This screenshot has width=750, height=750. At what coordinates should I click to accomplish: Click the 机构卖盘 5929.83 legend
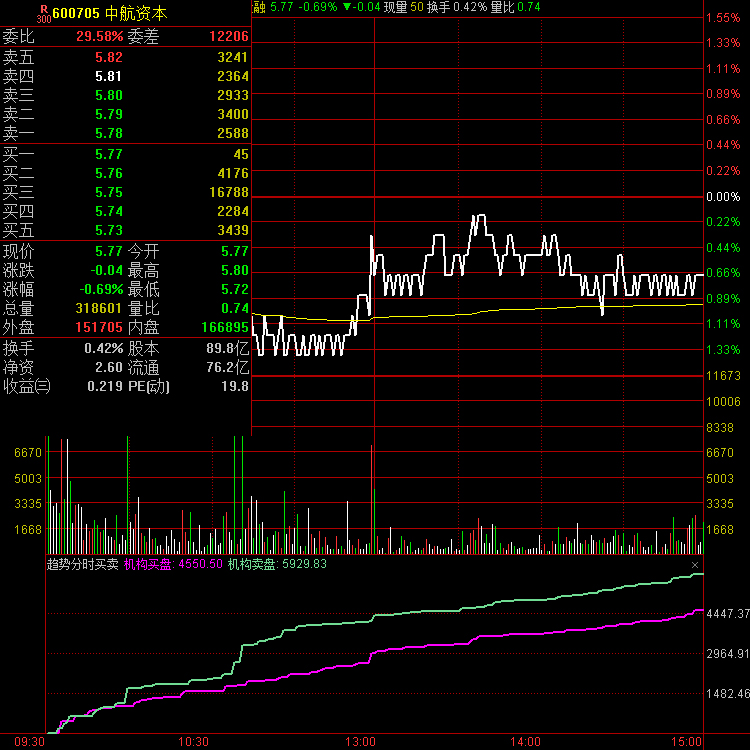click(x=277, y=564)
